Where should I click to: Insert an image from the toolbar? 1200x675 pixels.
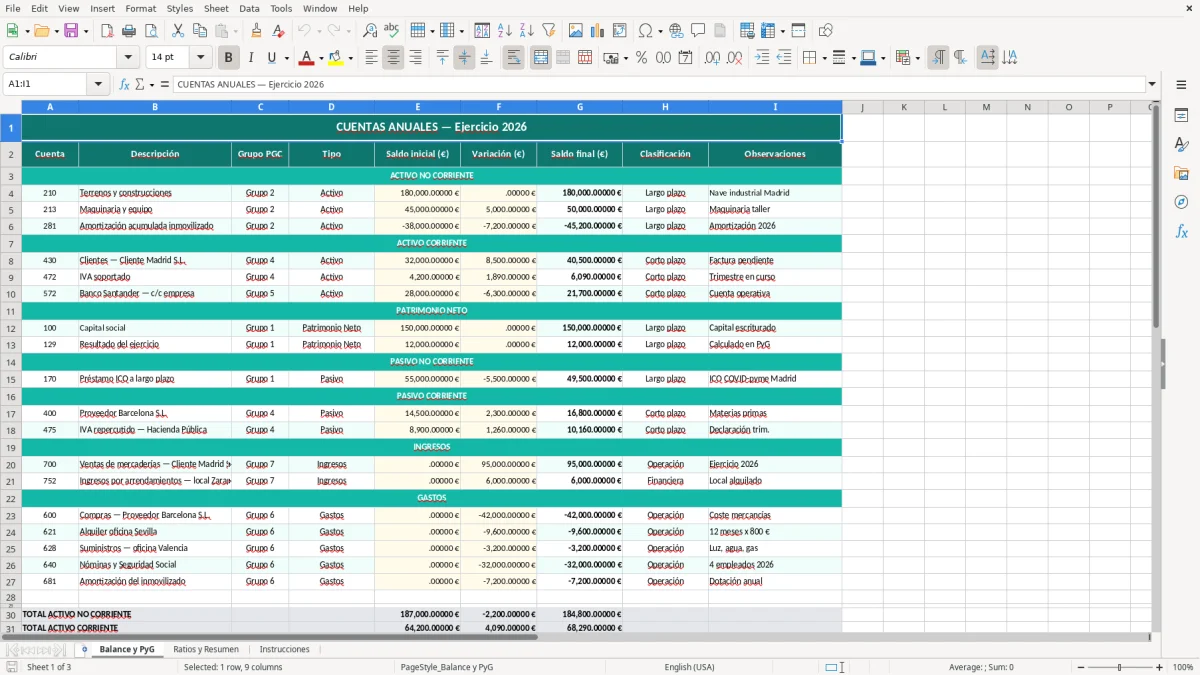[x=576, y=31]
